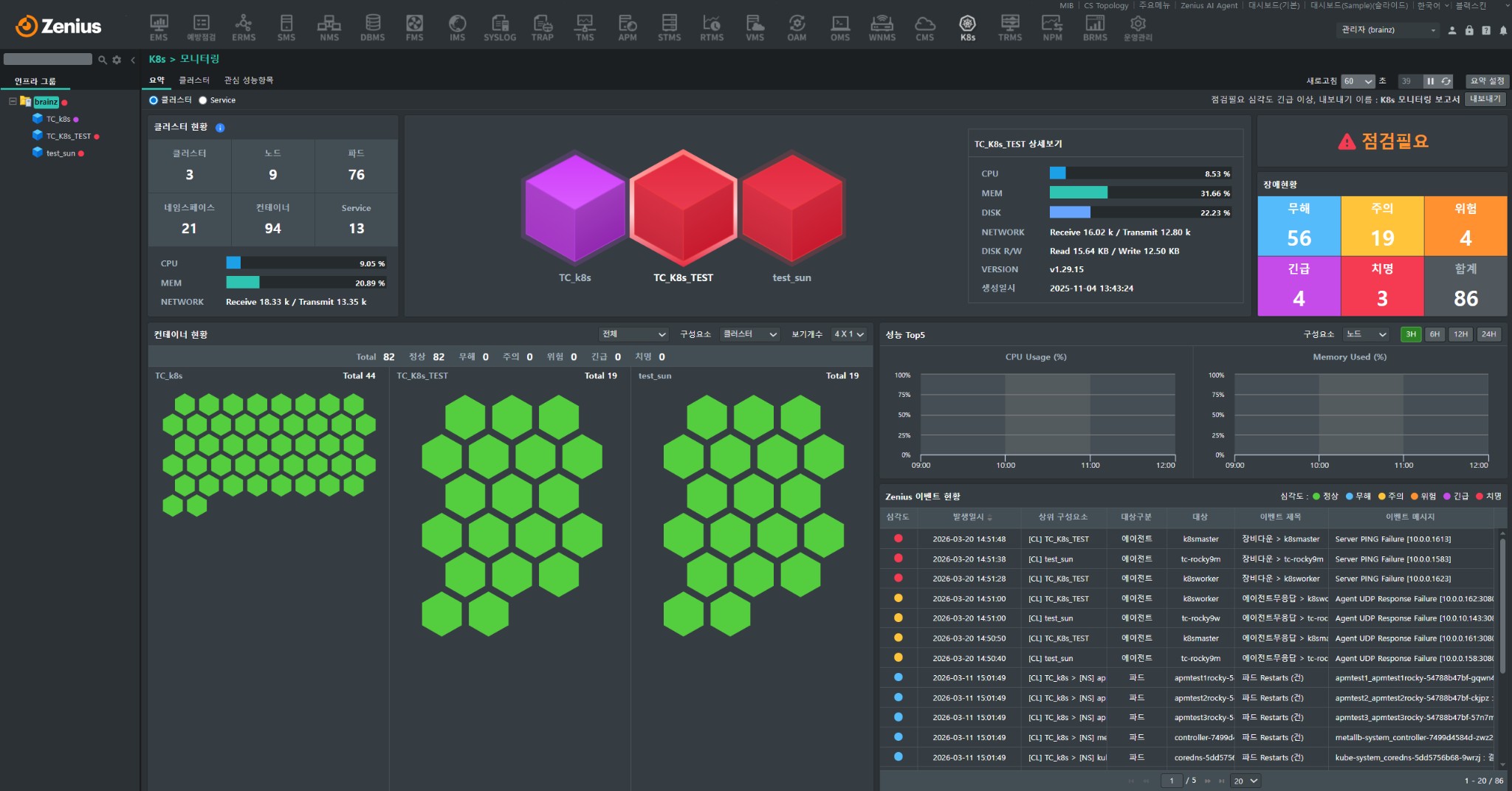Image resolution: width=1512 pixels, height=791 pixels.
Task: Open the ERMS module icon
Action: coord(244,27)
